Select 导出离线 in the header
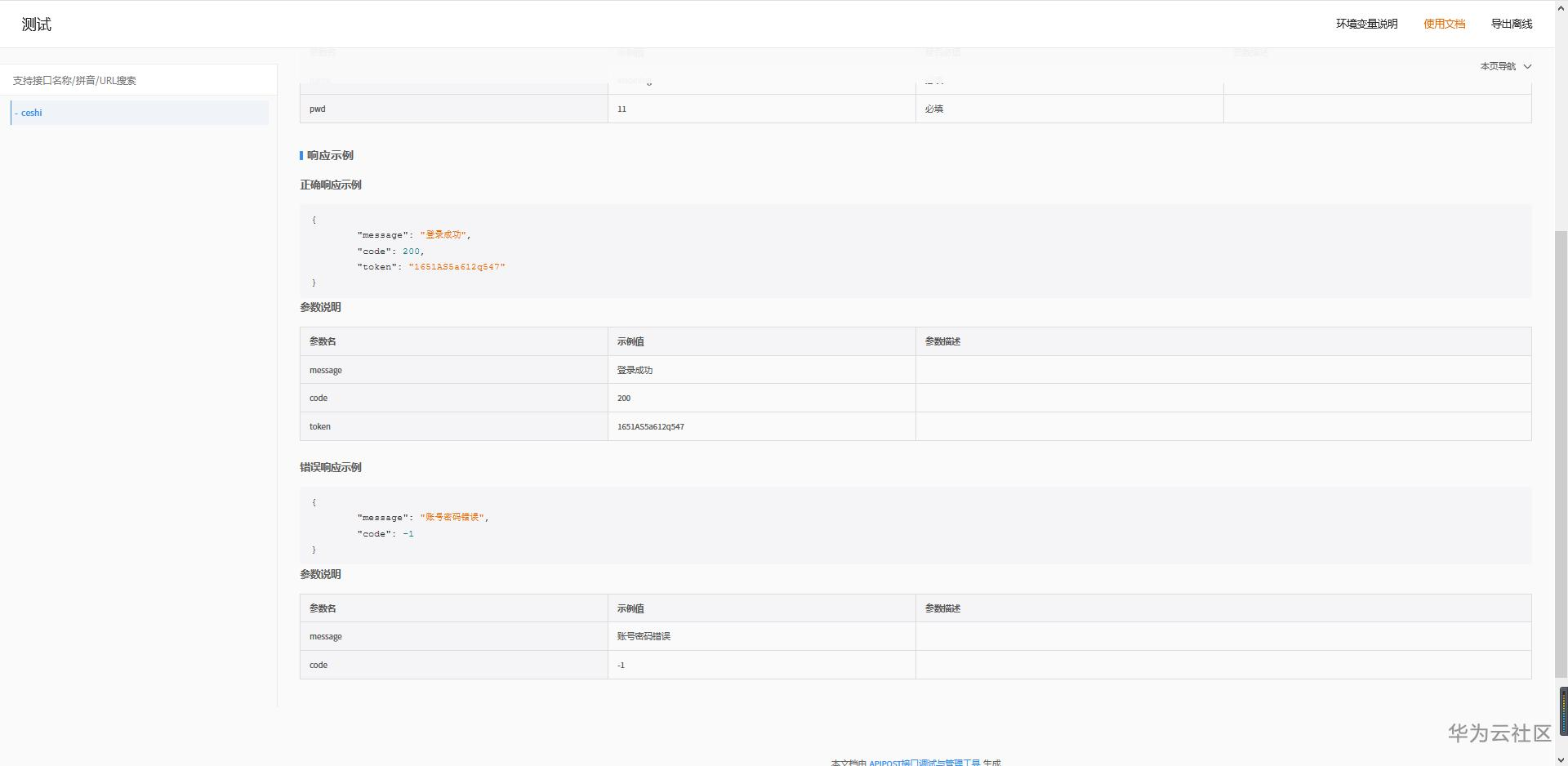The height and width of the screenshot is (766, 1568). pyautogui.click(x=1512, y=24)
